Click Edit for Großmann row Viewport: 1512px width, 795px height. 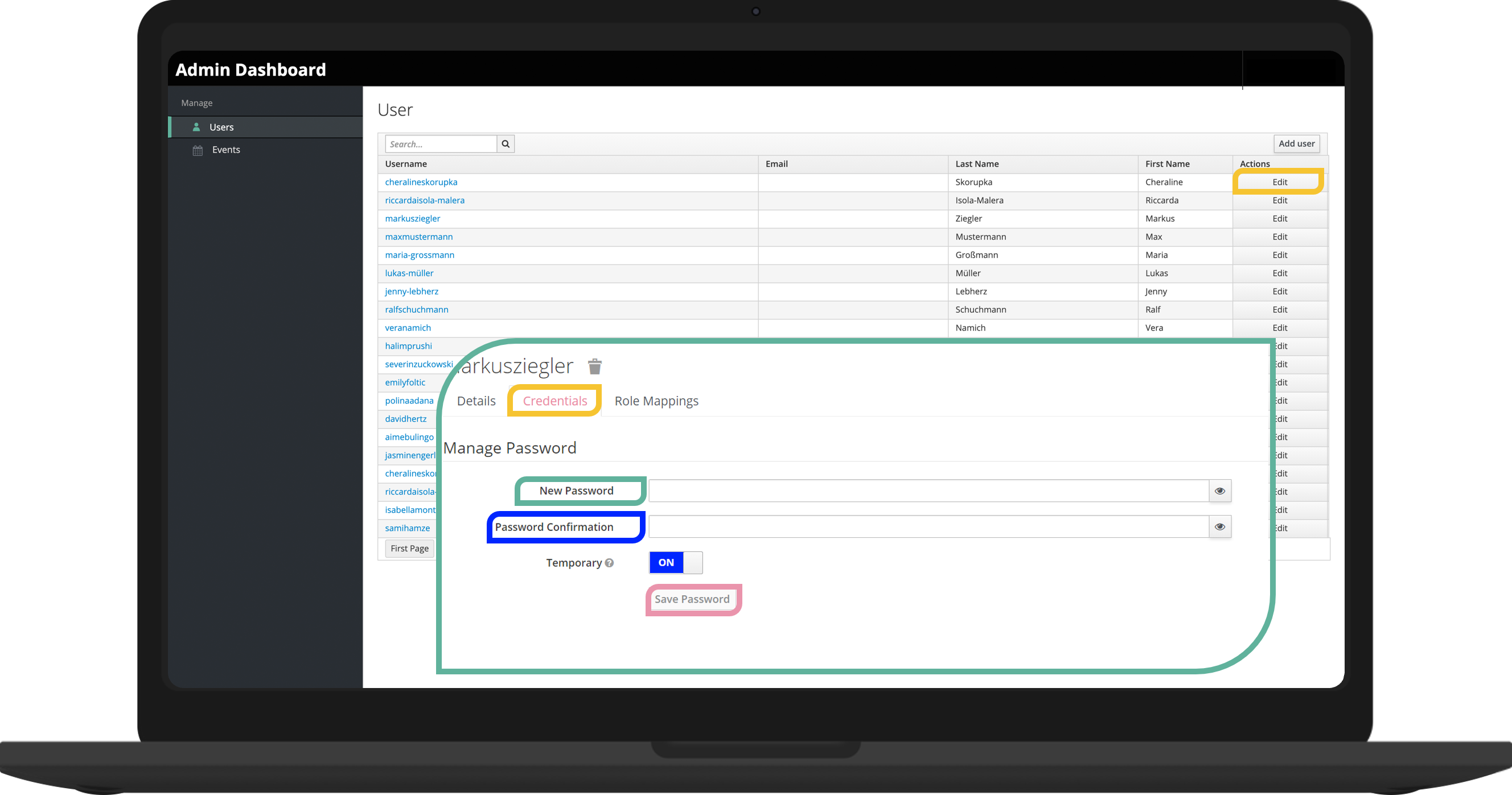click(1280, 254)
